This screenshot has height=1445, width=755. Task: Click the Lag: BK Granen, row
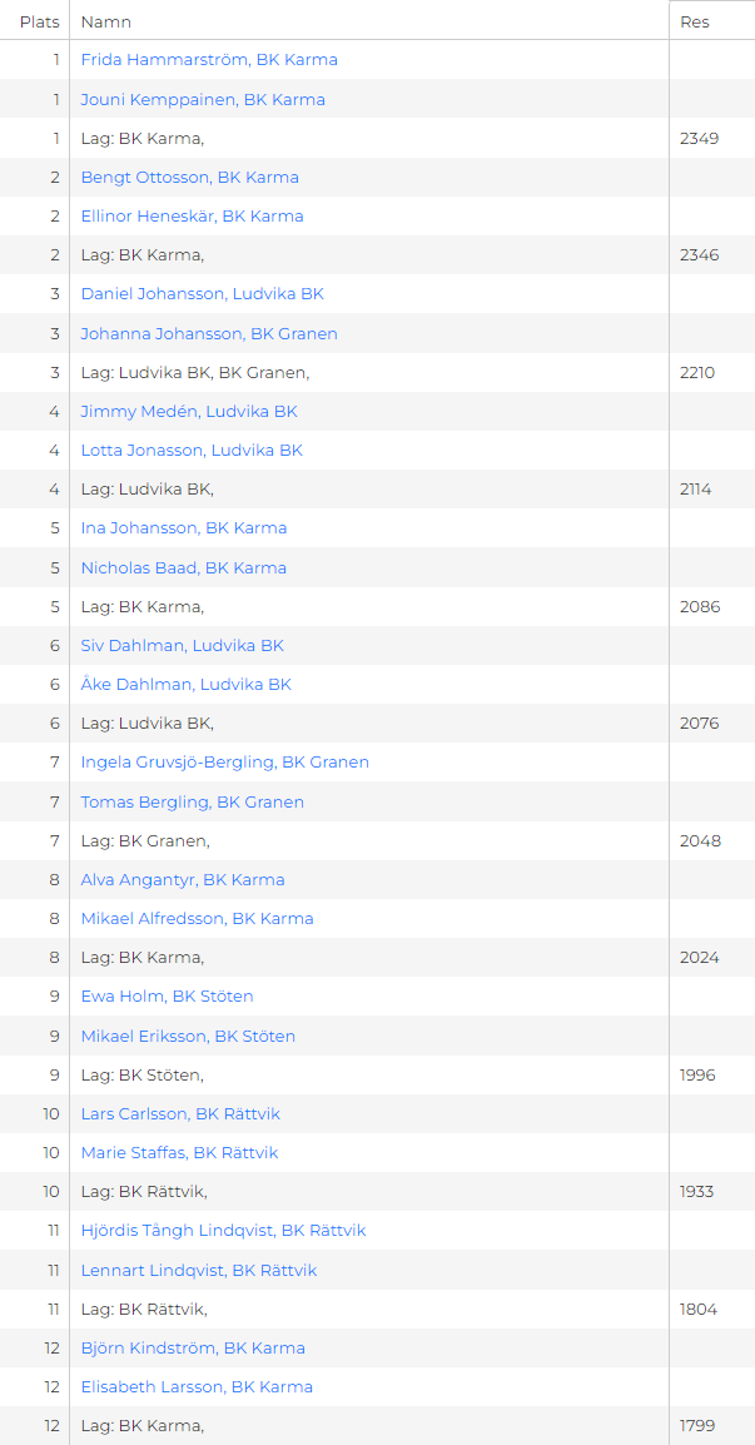tap(377, 840)
